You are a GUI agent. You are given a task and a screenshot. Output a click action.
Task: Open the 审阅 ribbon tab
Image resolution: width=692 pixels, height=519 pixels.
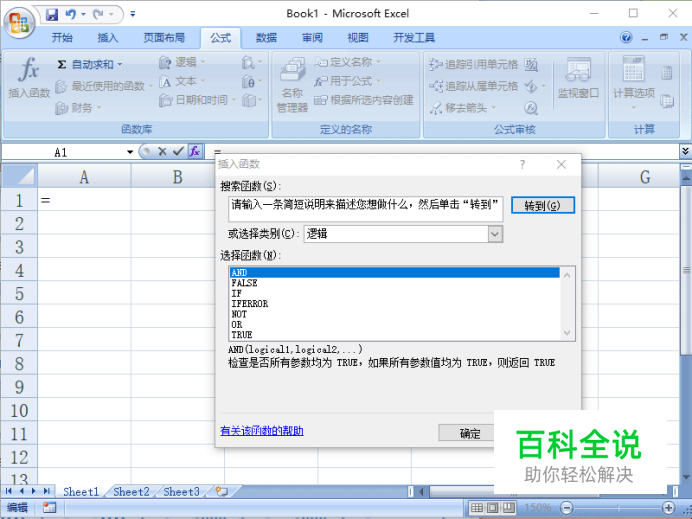(312, 38)
